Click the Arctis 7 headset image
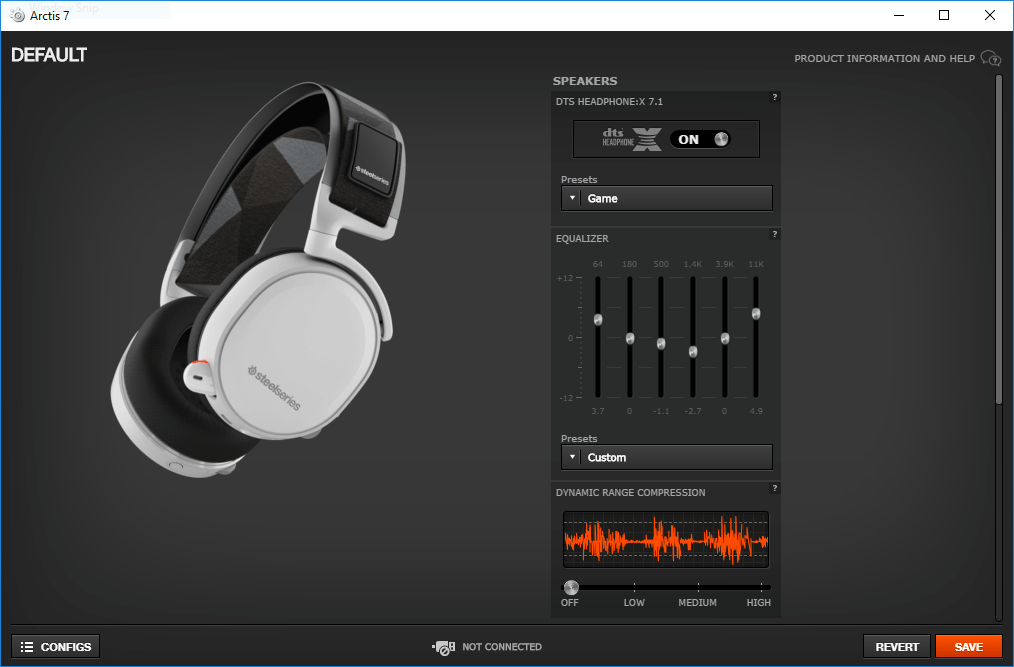 258,279
